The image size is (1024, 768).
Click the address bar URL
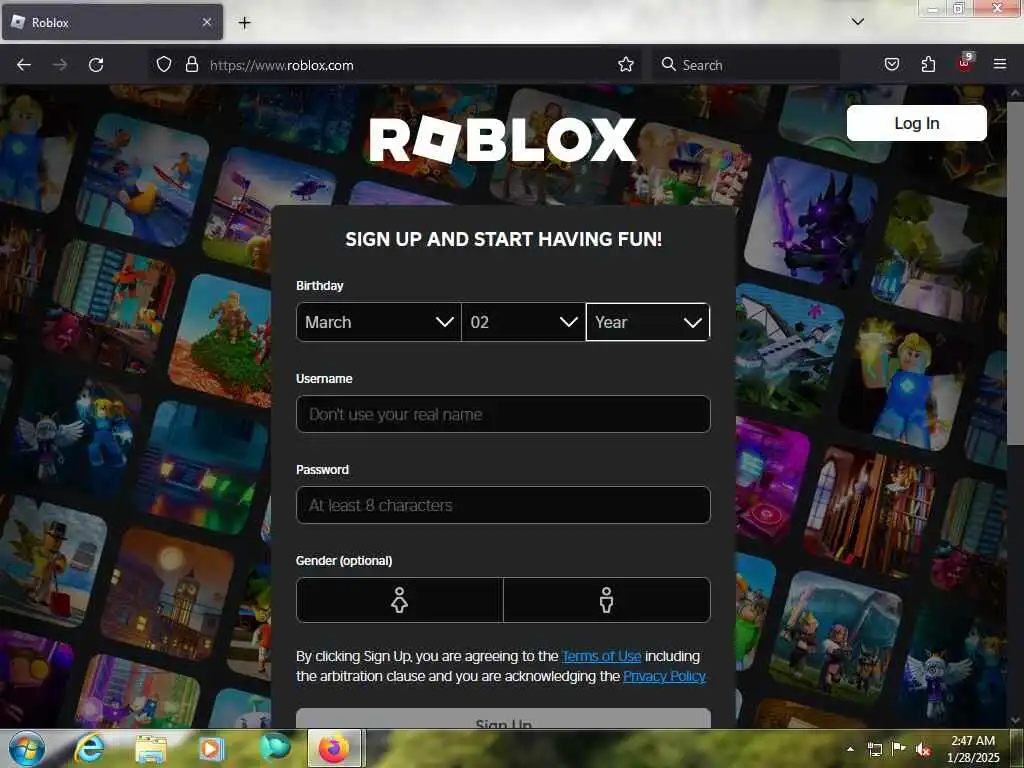(281, 65)
